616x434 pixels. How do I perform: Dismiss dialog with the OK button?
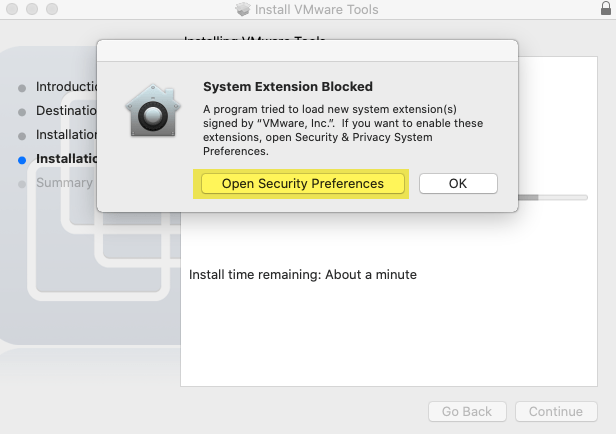pos(458,183)
